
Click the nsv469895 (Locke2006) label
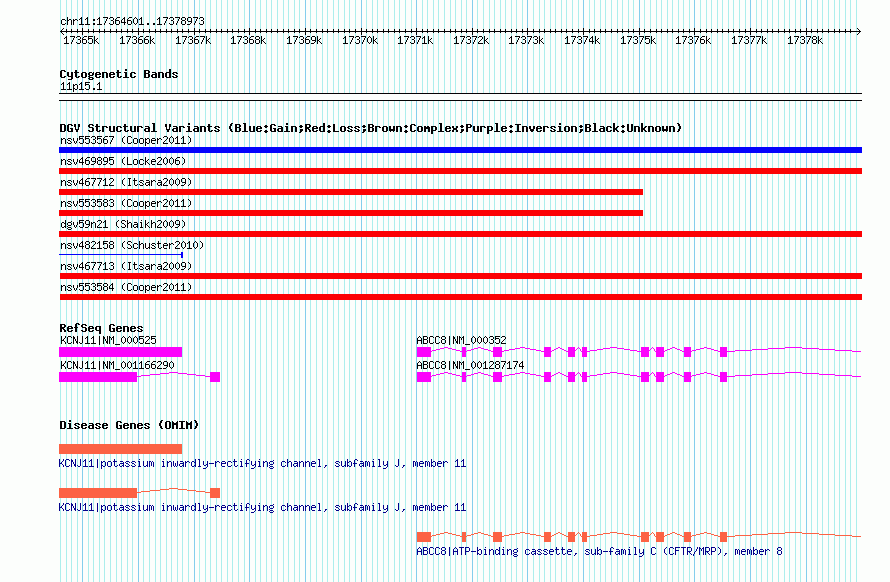click(123, 161)
